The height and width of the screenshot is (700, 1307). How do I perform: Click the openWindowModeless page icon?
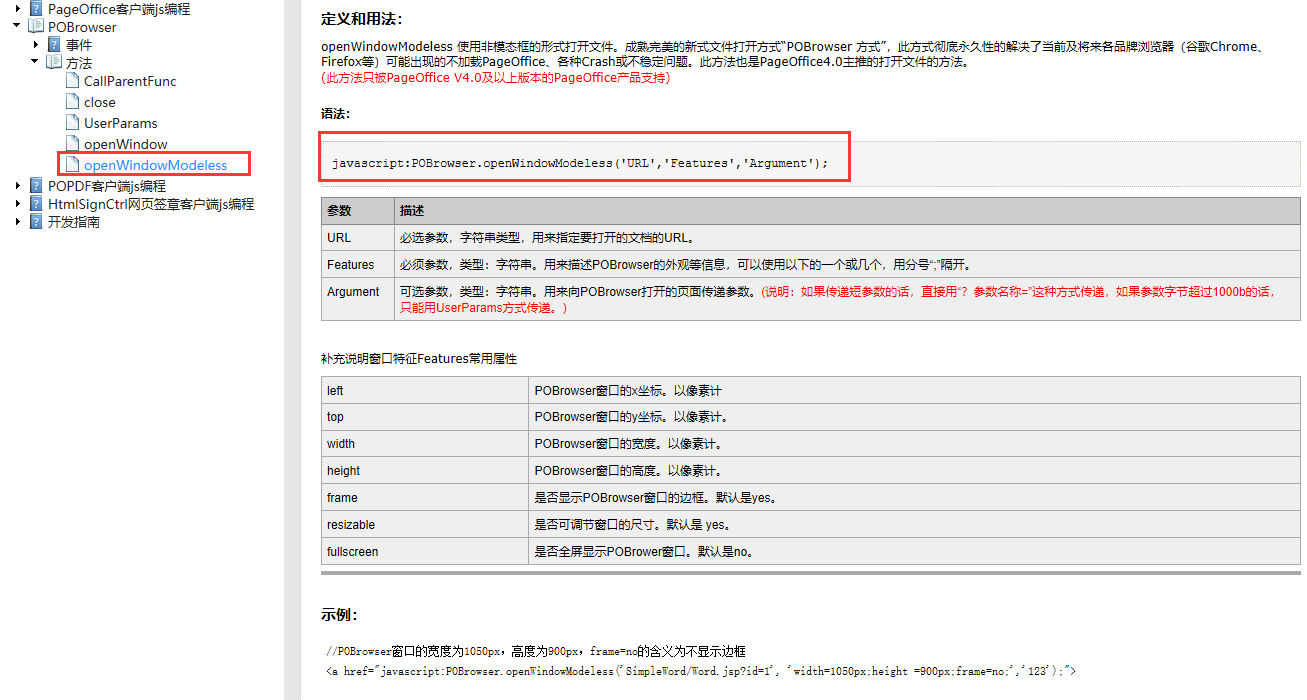click(x=72, y=164)
